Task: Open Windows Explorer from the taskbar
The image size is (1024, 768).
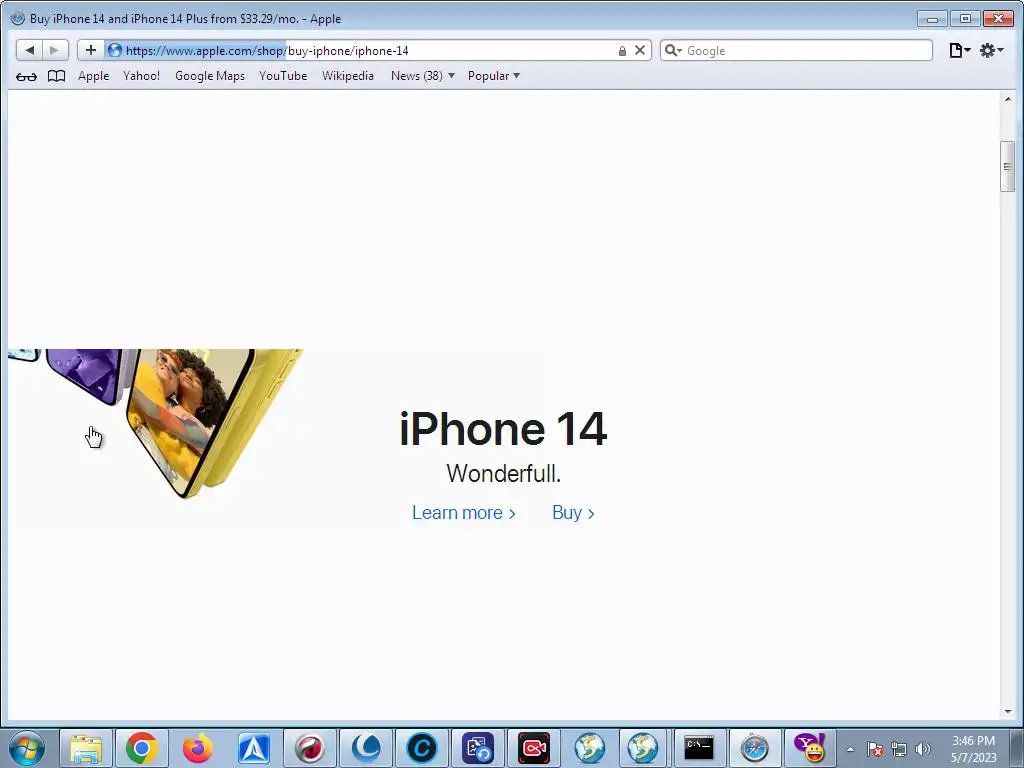Action: [x=86, y=748]
